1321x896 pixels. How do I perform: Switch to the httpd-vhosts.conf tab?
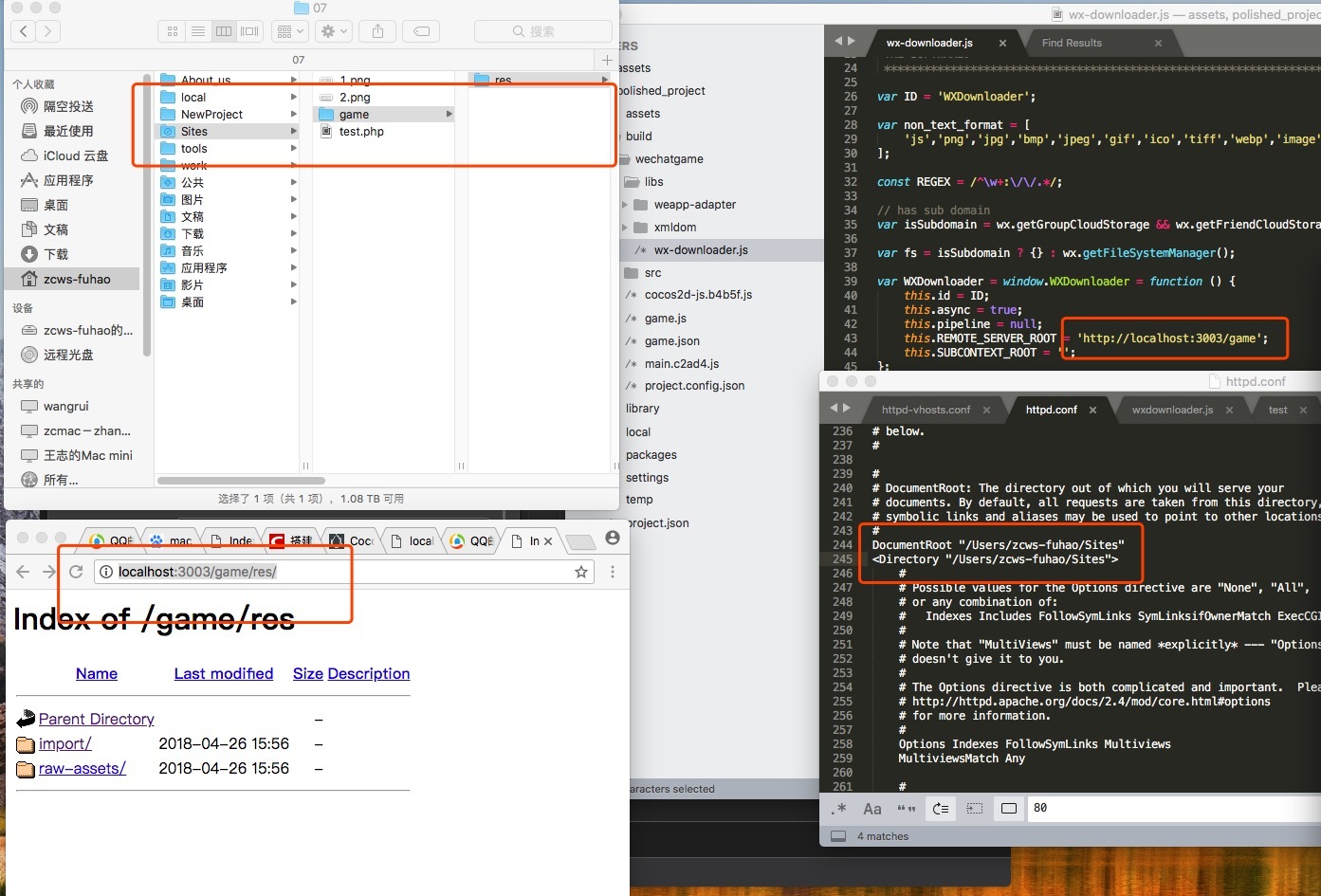[926, 410]
